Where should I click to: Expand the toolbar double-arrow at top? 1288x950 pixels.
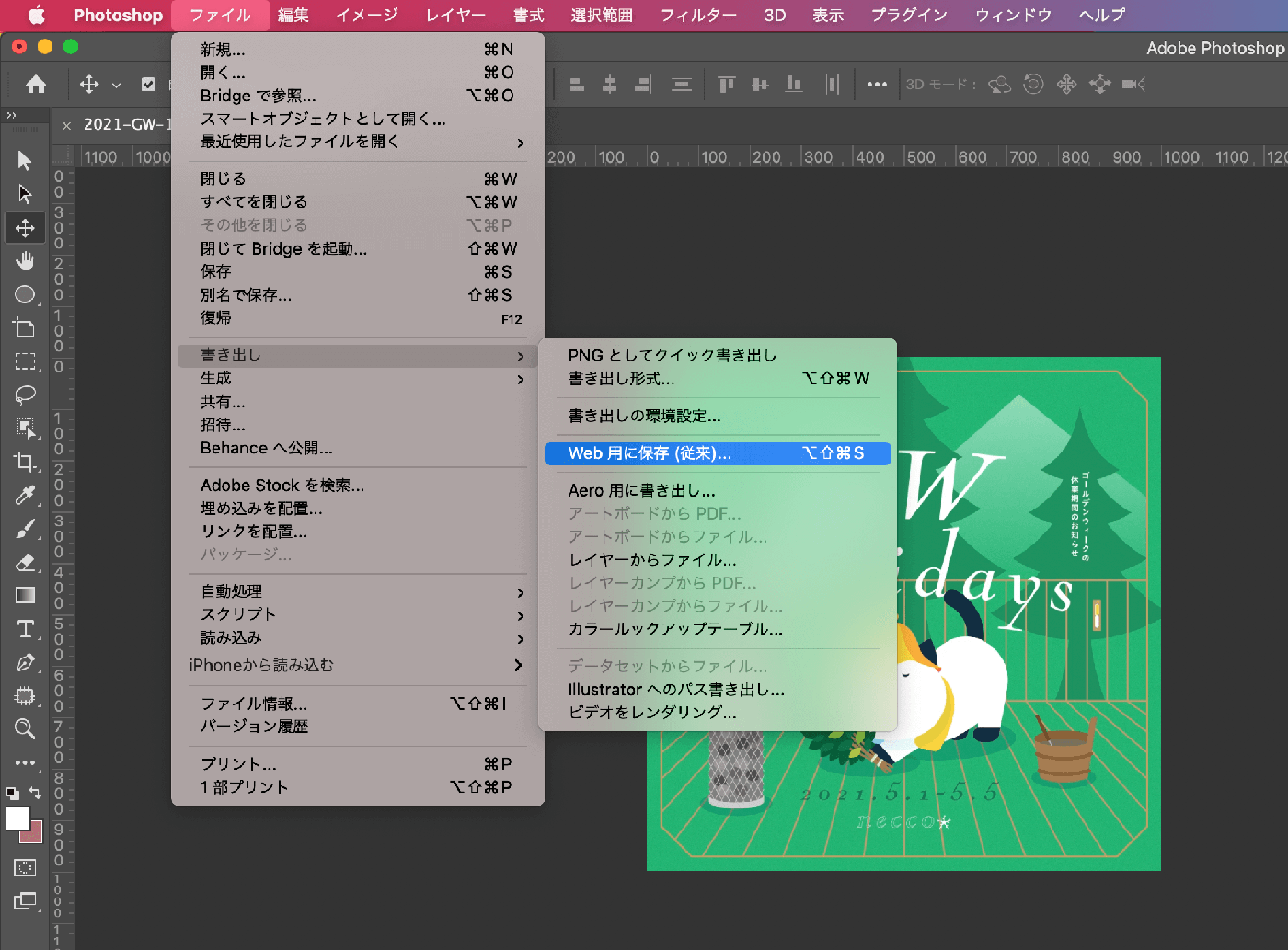11,115
